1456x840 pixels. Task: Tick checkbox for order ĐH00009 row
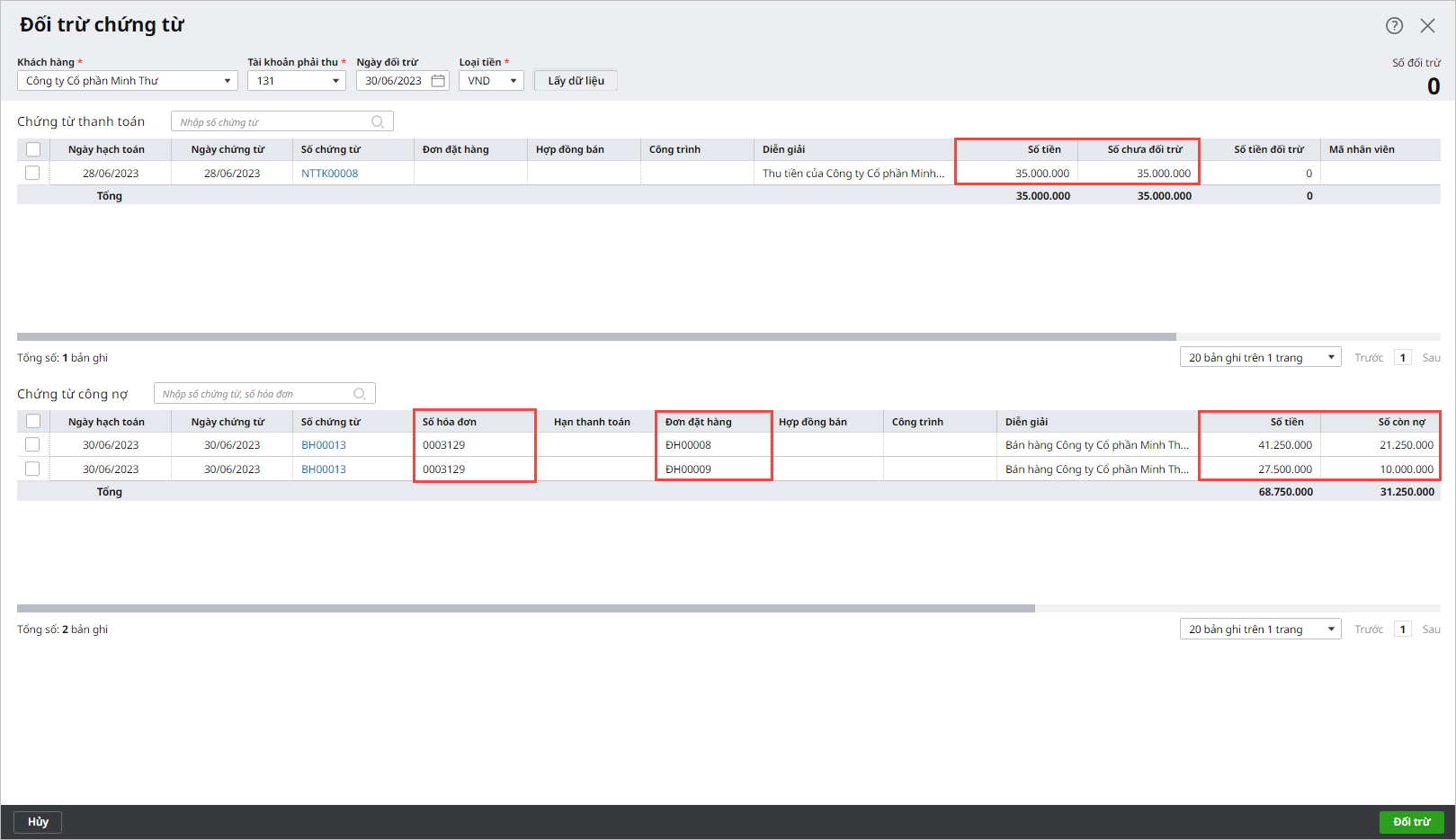(33, 469)
